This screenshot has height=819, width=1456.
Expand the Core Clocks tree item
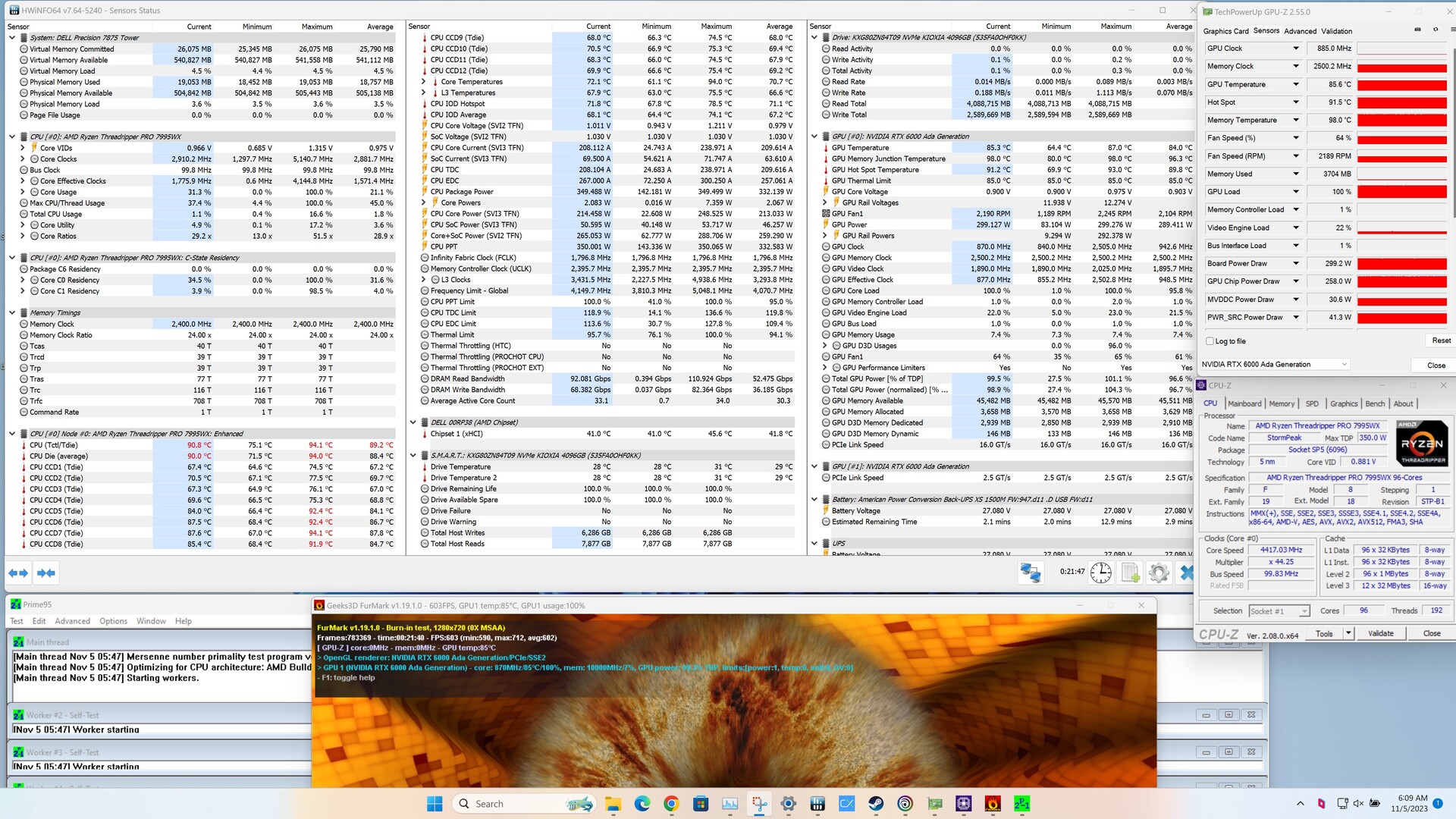point(23,159)
